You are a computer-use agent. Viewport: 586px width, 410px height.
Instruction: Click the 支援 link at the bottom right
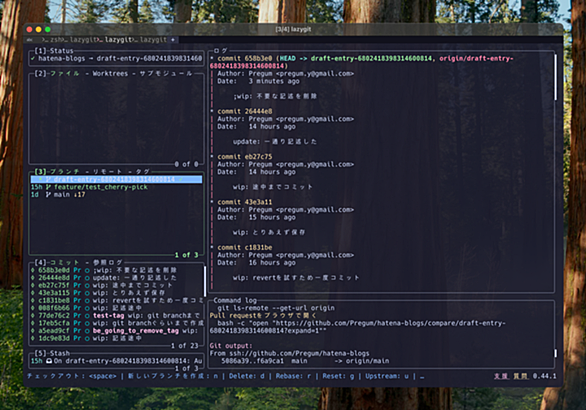click(x=501, y=376)
